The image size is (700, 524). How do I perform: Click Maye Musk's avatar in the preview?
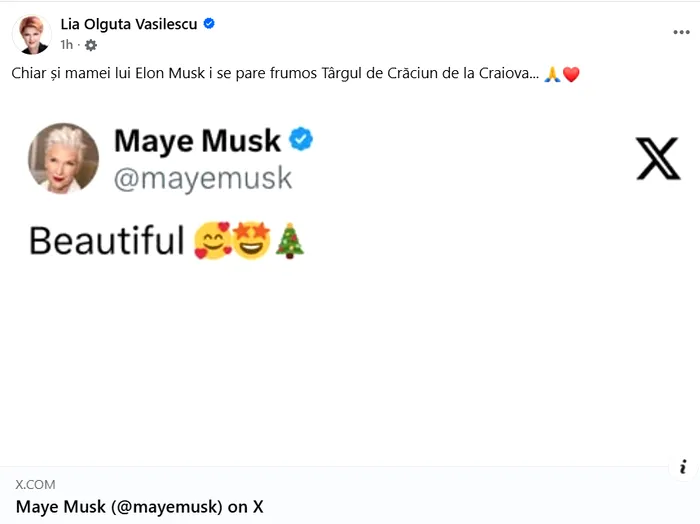click(63, 158)
